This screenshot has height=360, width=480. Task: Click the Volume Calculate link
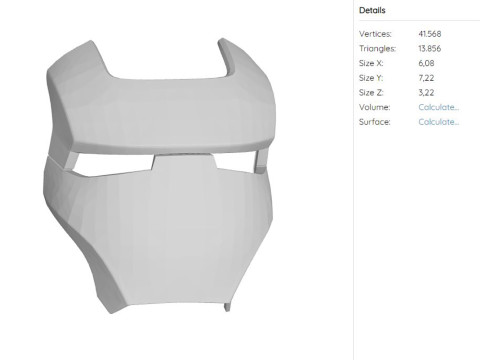pyautogui.click(x=439, y=107)
